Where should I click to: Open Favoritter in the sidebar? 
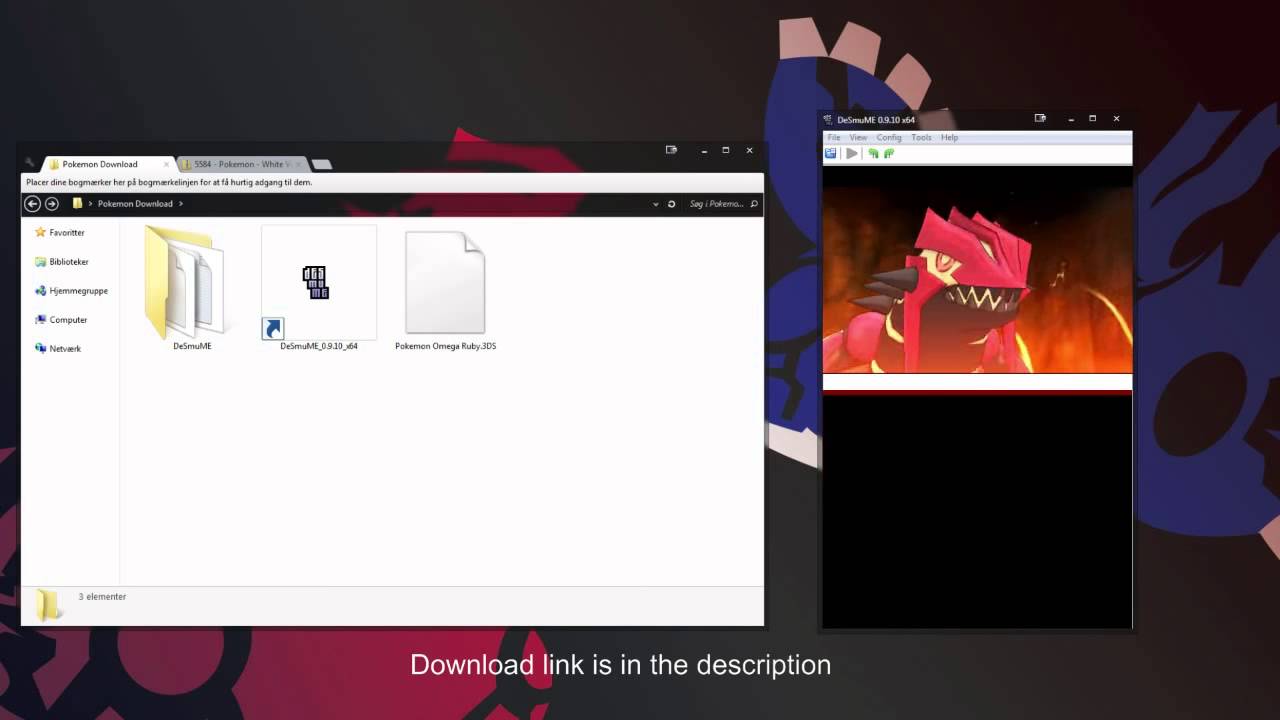(60, 232)
